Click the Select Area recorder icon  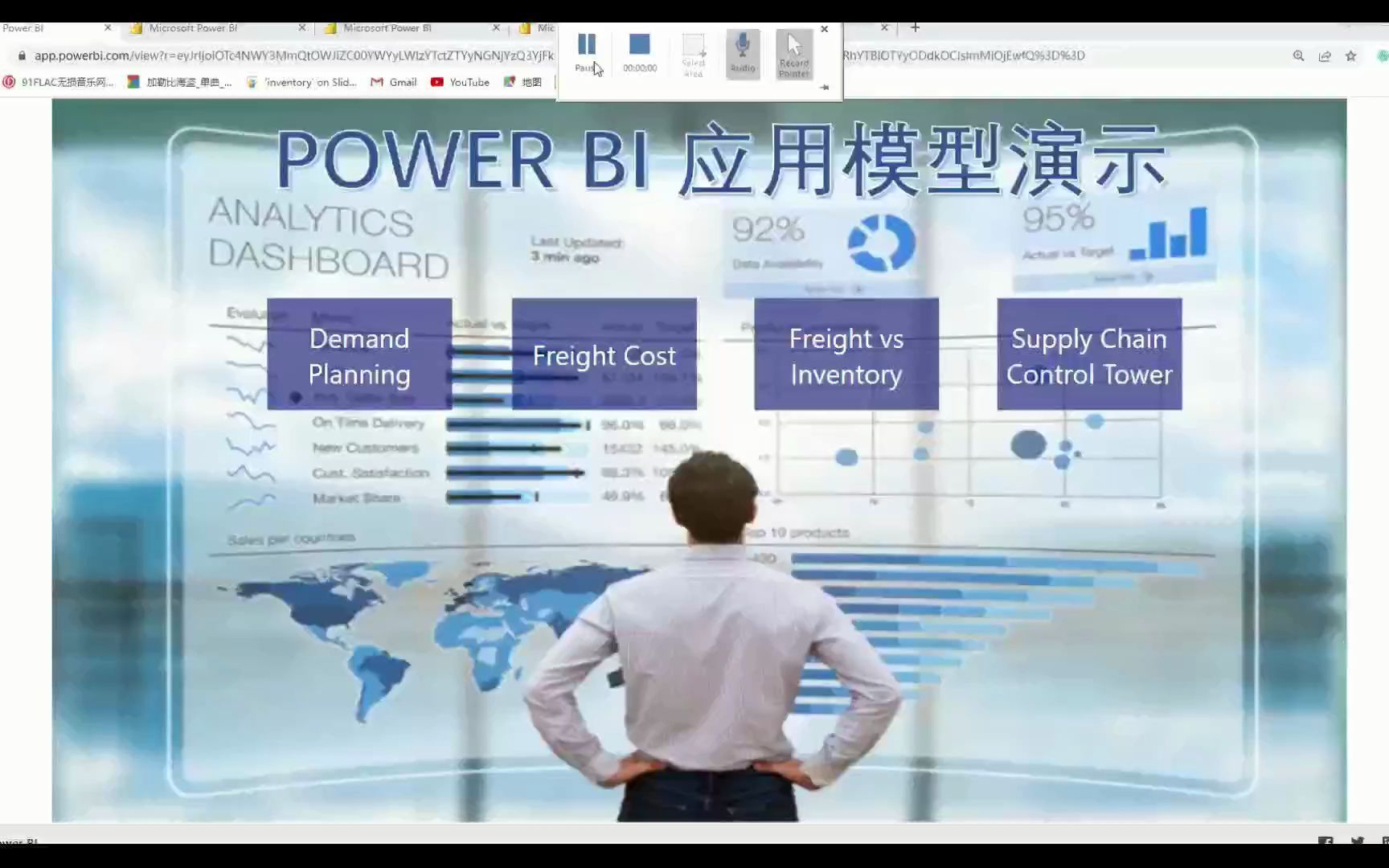point(694,55)
